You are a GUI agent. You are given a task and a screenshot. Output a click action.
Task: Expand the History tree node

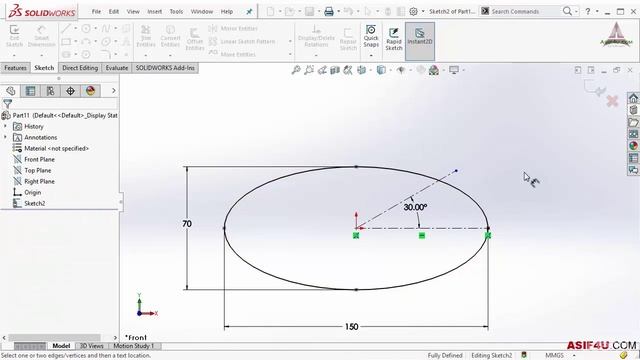click(x=5, y=126)
